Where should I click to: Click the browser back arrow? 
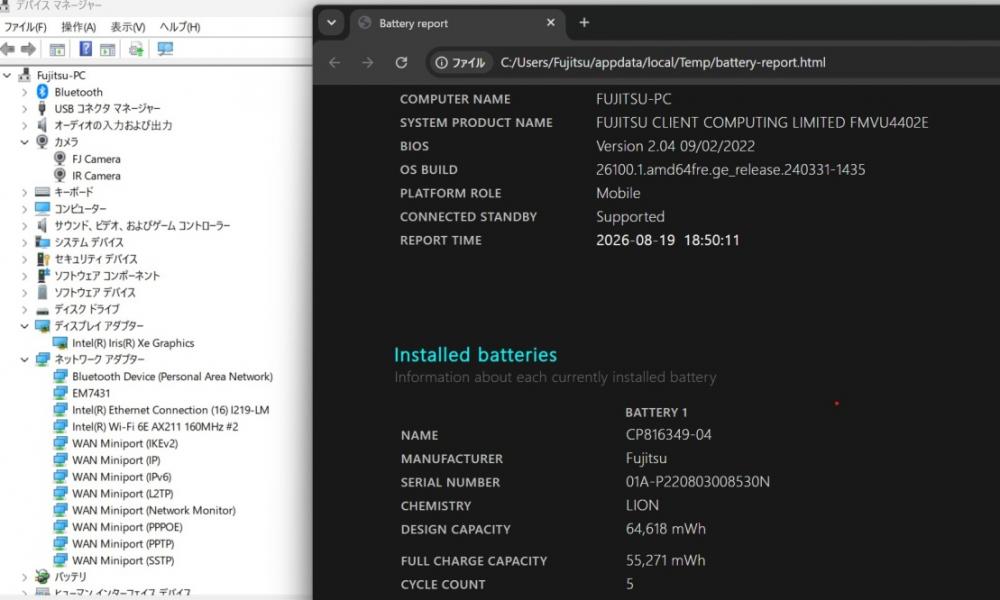334,62
